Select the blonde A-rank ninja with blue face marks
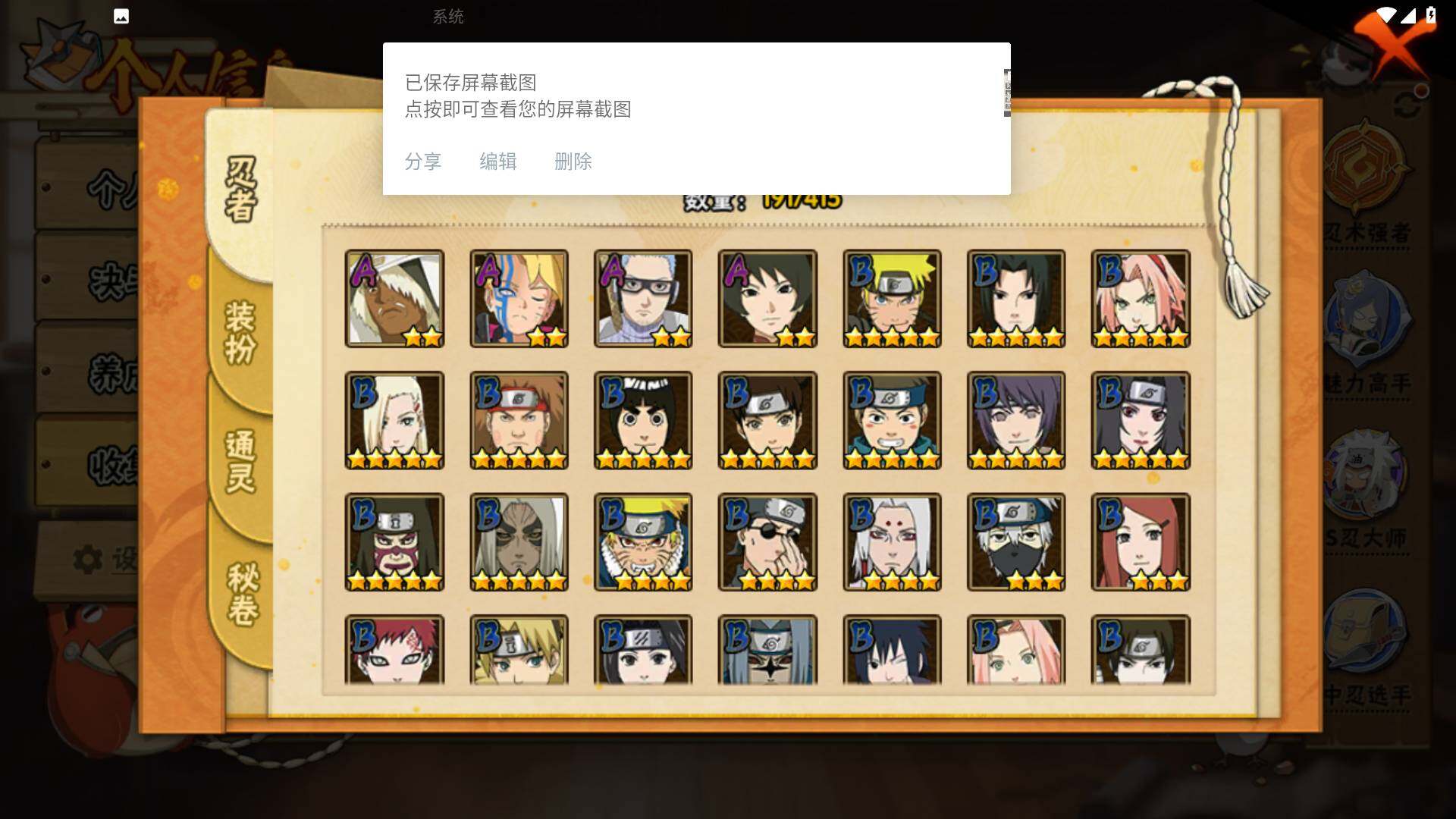Image resolution: width=1456 pixels, height=819 pixels. 519,299
